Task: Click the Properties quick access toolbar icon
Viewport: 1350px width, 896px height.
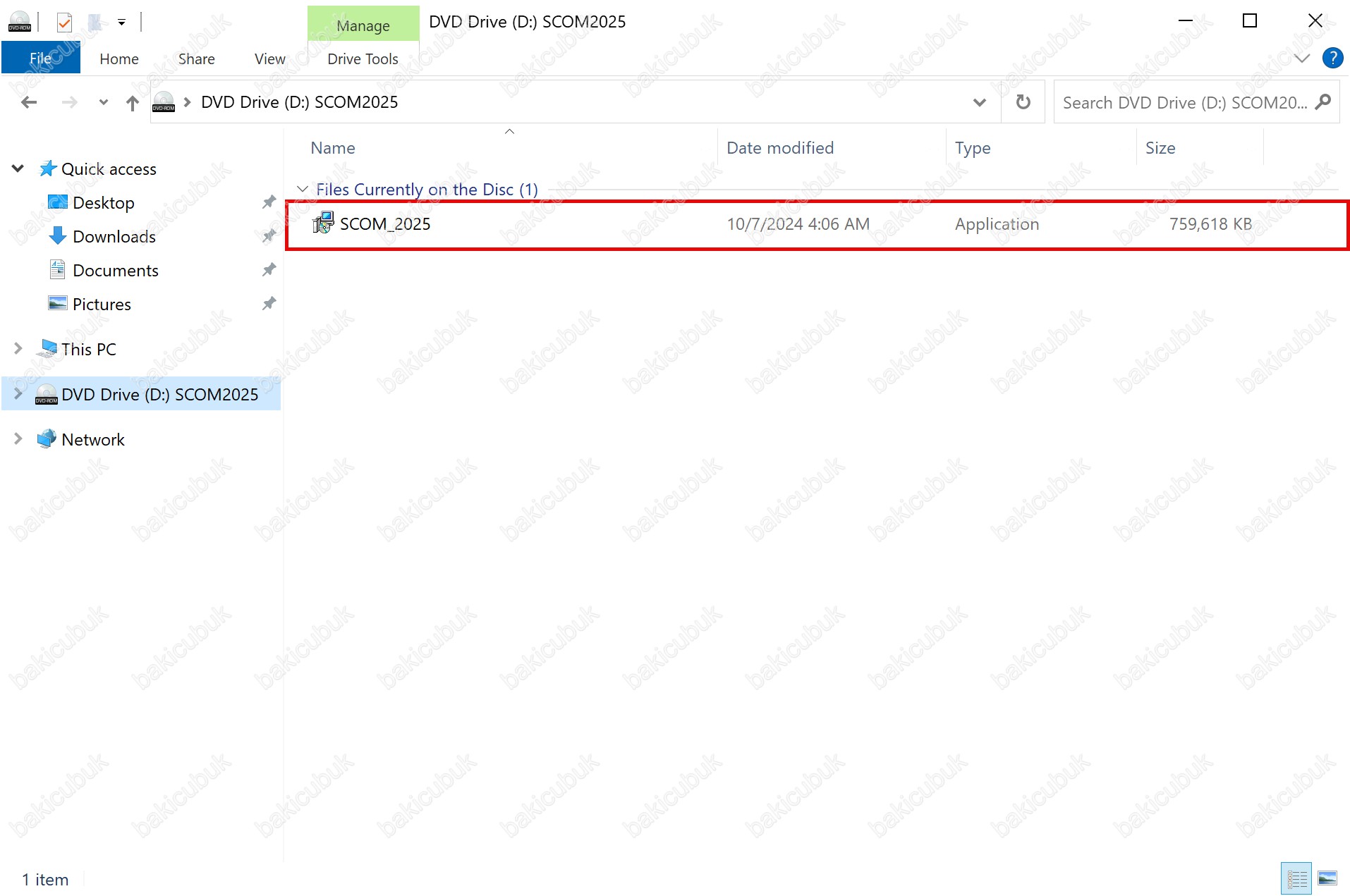Action: (64, 23)
